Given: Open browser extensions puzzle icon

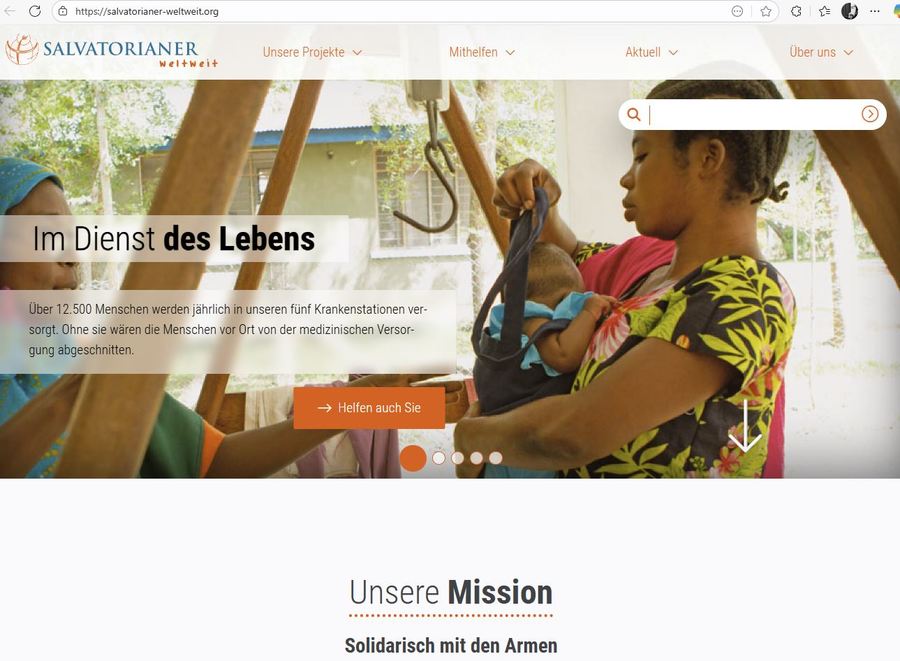Looking at the screenshot, I should coord(796,11).
